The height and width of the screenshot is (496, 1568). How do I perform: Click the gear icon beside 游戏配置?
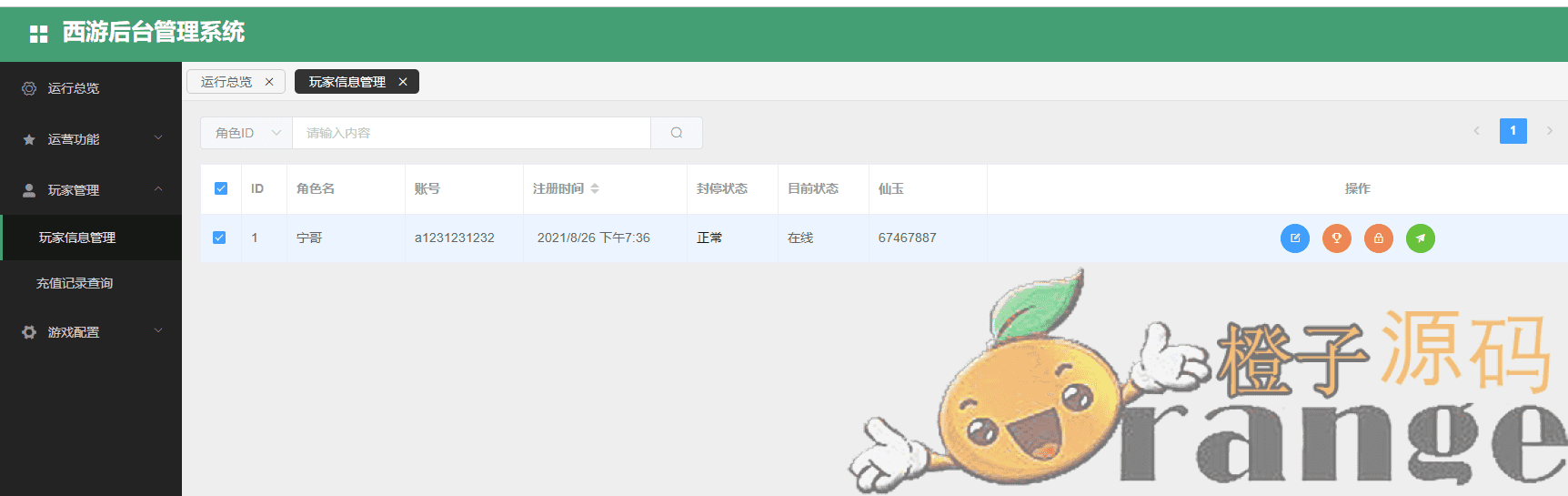pyautogui.click(x=29, y=332)
